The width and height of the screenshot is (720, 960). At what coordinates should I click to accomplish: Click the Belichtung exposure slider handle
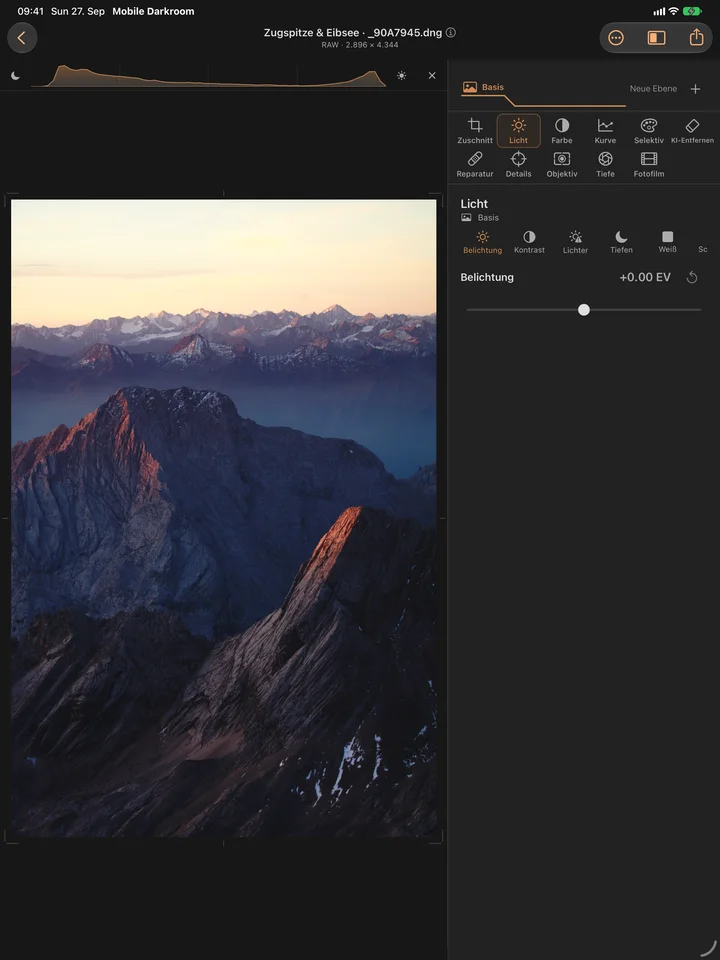point(584,310)
